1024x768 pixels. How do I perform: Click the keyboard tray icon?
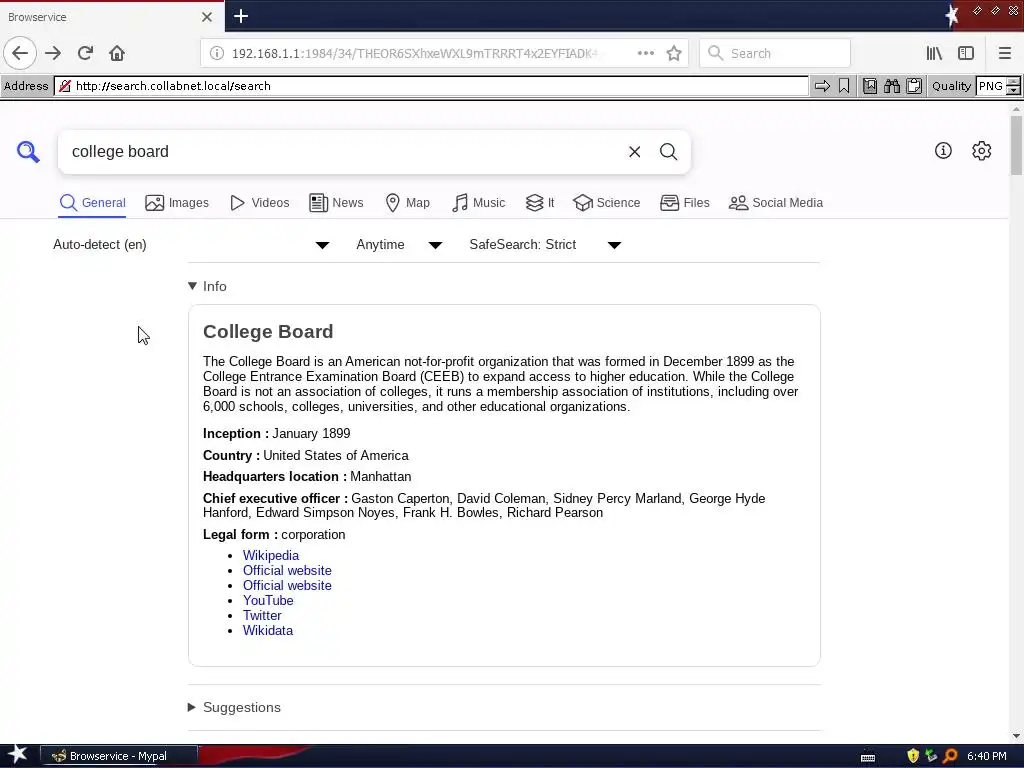pos(868,757)
